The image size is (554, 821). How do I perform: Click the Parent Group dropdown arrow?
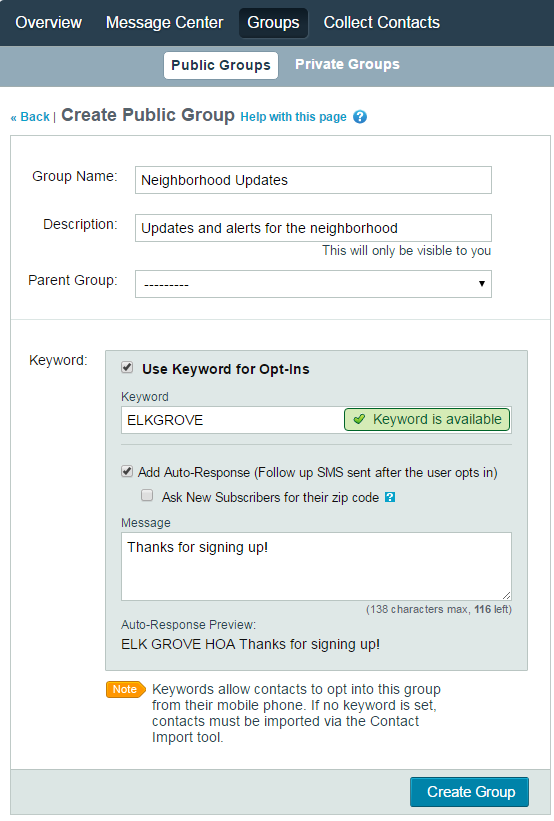481,284
